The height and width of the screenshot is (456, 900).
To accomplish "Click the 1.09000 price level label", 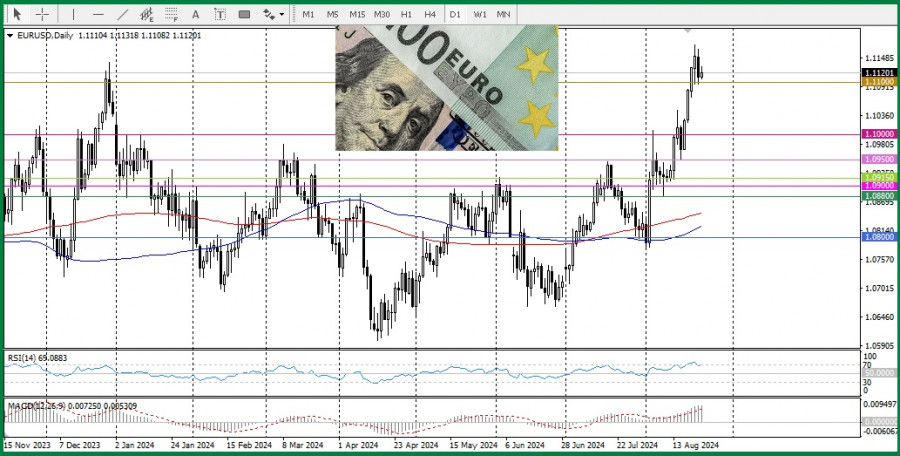I will (x=879, y=186).
